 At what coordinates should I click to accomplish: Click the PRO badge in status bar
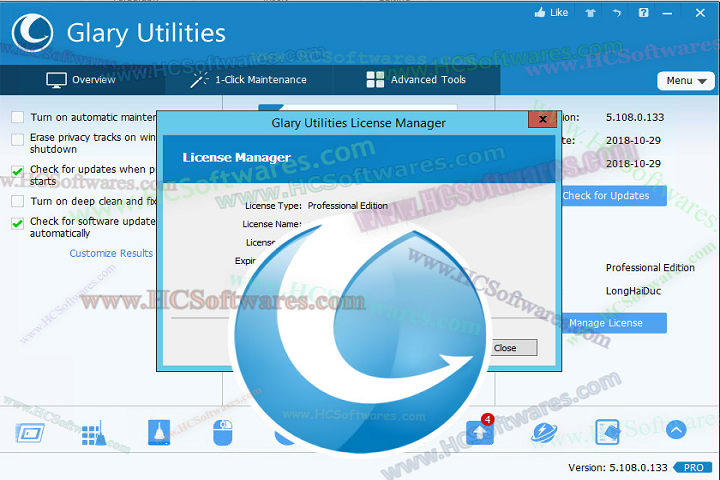pos(693,468)
